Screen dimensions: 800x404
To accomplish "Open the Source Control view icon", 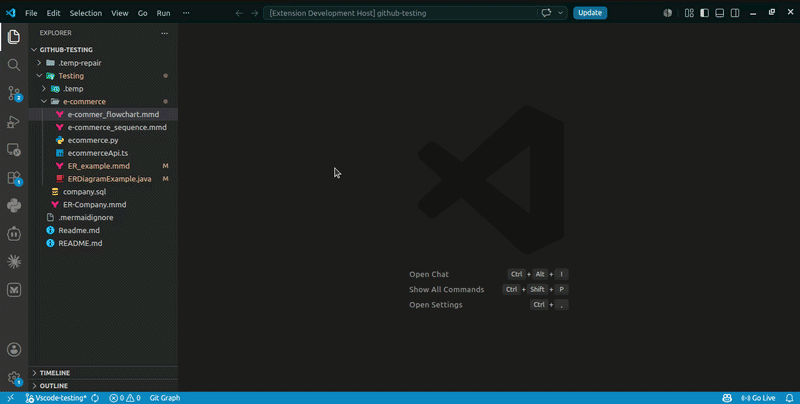I will pyautogui.click(x=14, y=93).
